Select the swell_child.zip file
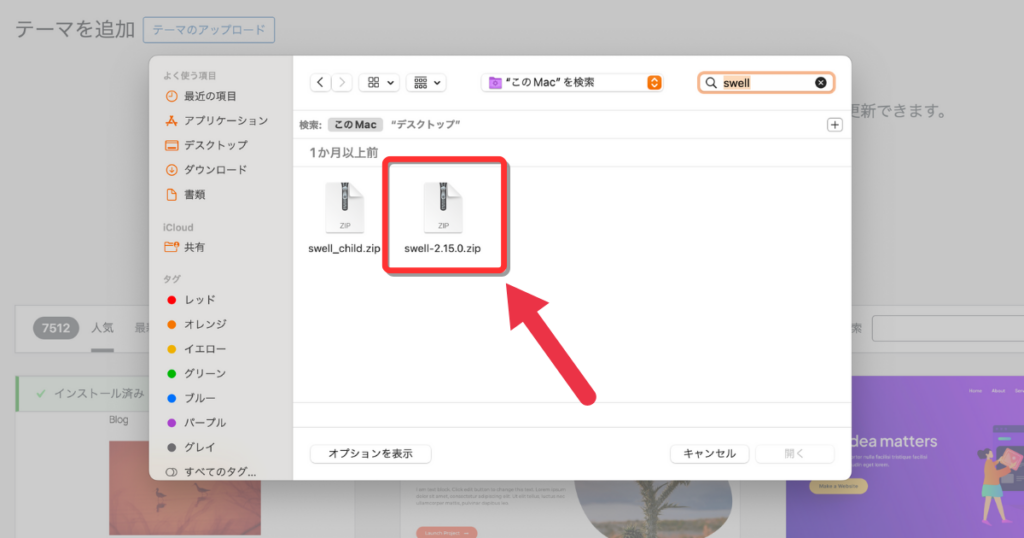Viewport: 1024px width, 538px height. pos(344,218)
